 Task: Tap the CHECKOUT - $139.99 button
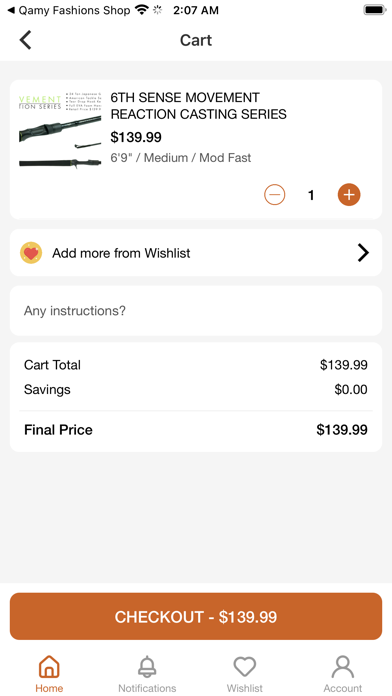[196, 617]
